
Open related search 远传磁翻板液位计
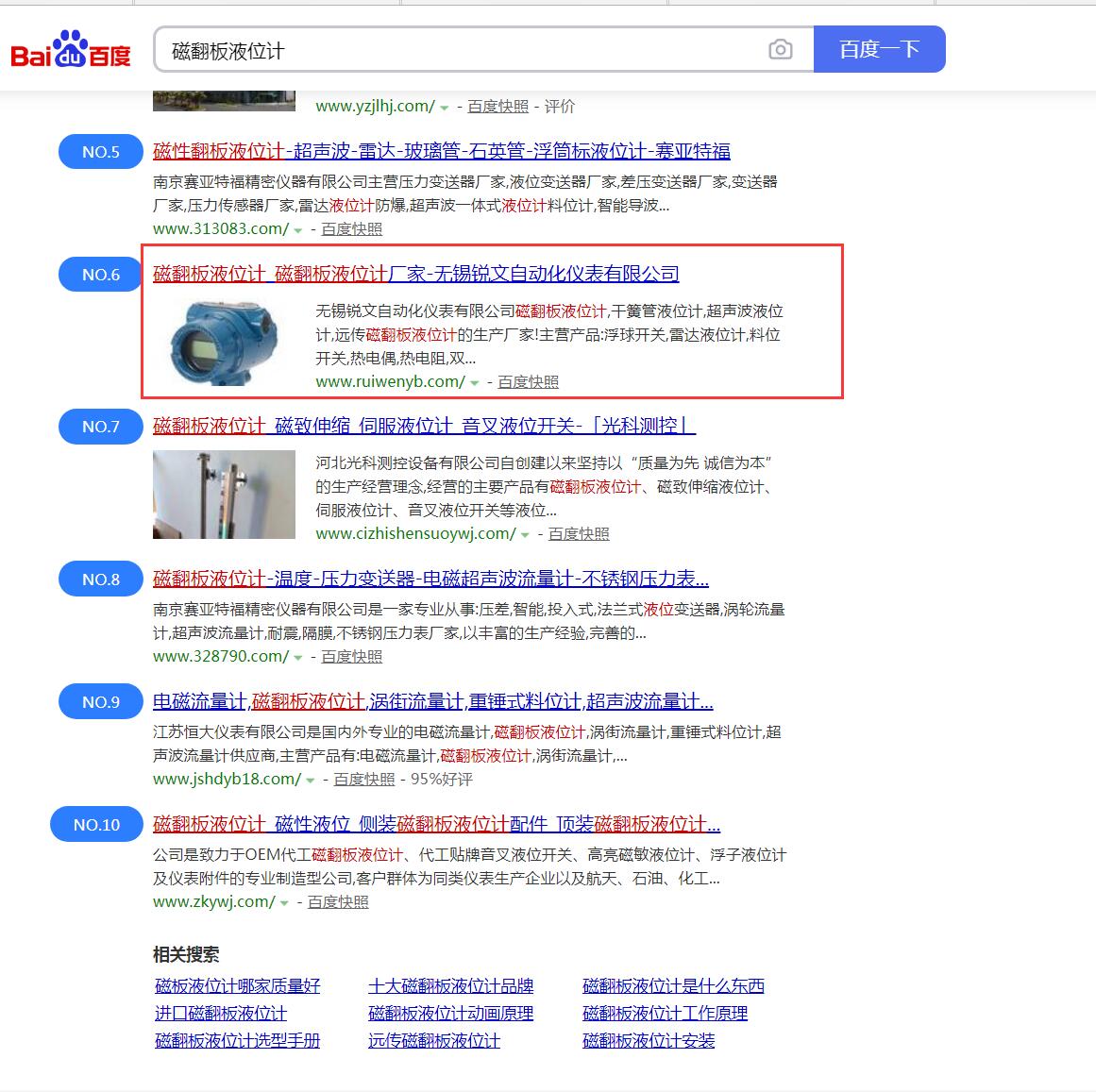pyautogui.click(x=434, y=1041)
